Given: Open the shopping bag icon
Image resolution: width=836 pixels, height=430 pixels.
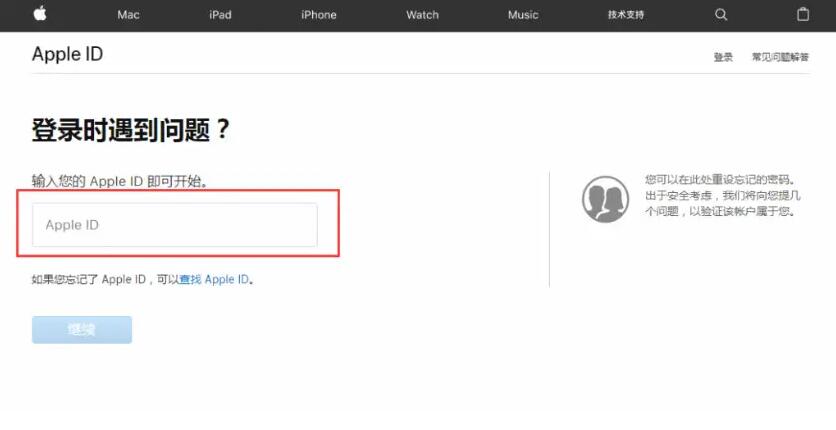Looking at the screenshot, I should click(802, 15).
